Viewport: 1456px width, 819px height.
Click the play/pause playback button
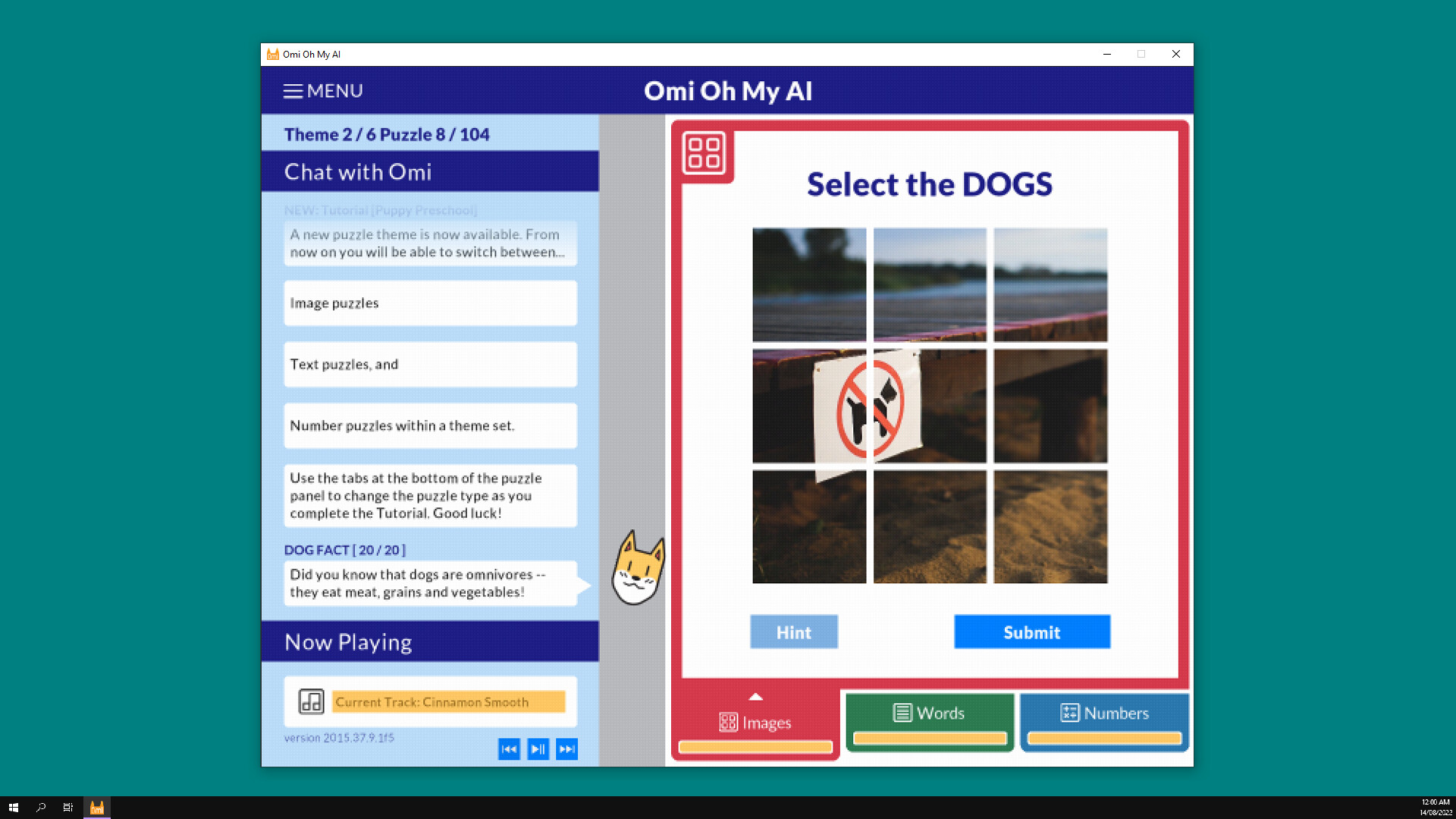tap(538, 748)
